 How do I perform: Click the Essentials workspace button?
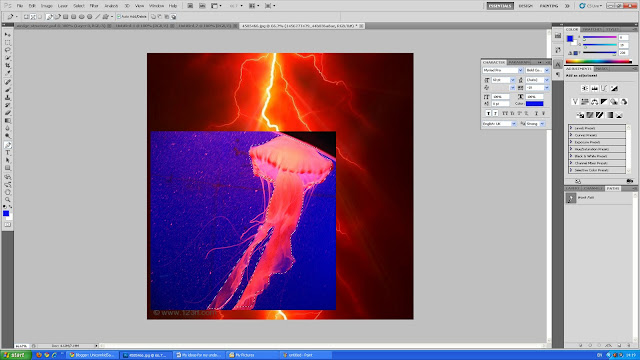[x=500, y=6]
